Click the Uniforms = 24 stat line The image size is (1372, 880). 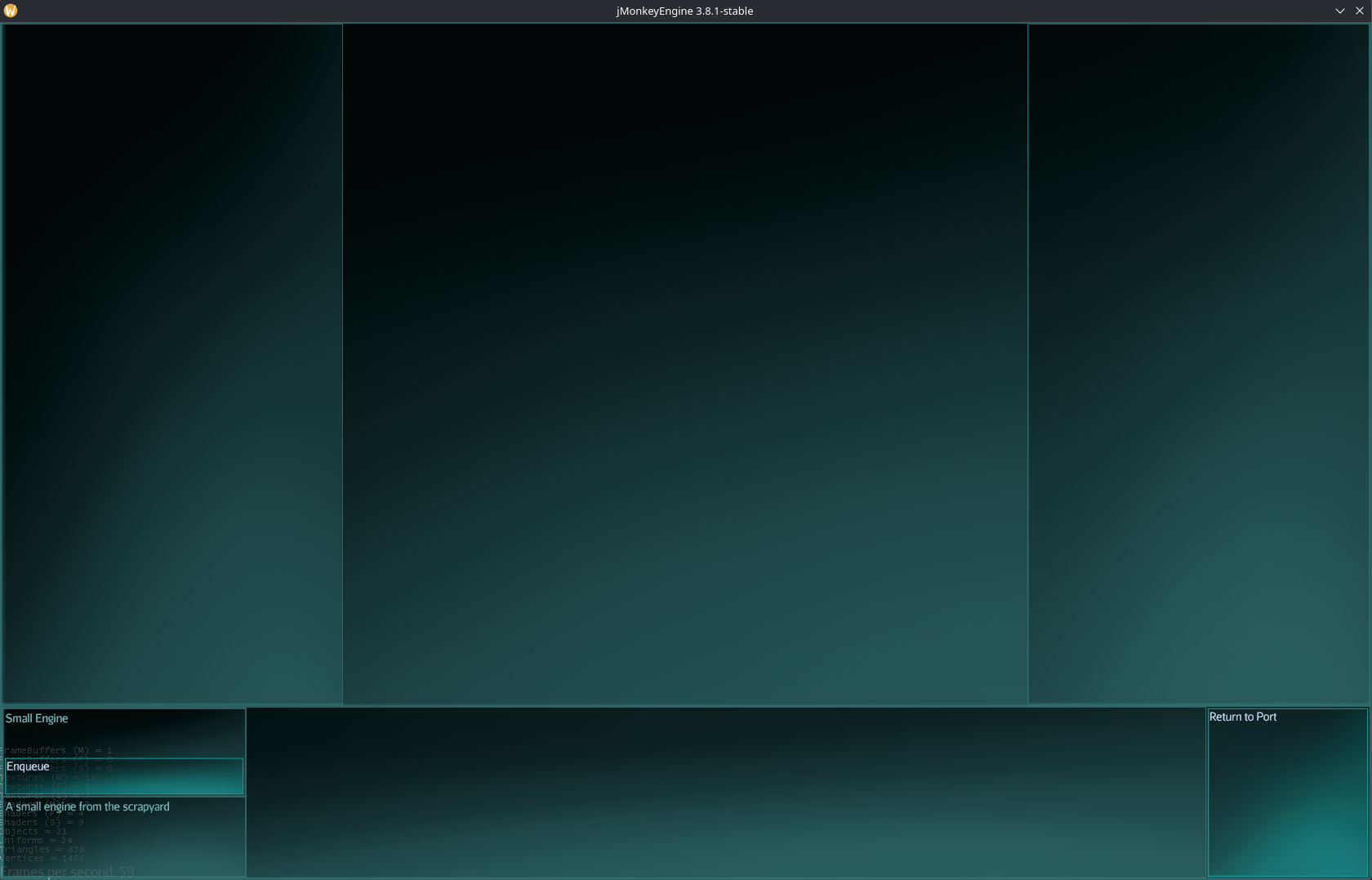(37, 840)
